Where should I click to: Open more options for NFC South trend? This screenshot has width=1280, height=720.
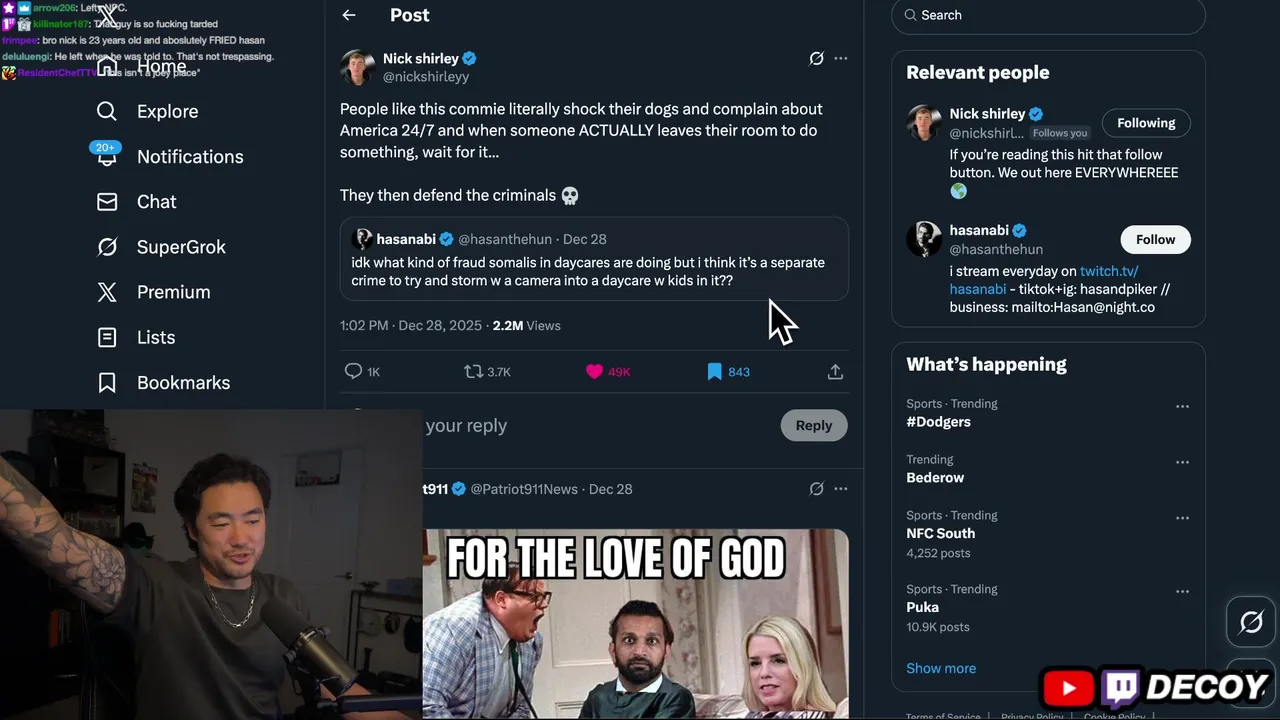click(1182, 518)
